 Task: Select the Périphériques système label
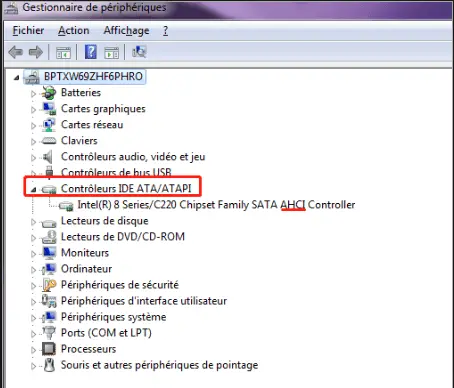(113, 317)
